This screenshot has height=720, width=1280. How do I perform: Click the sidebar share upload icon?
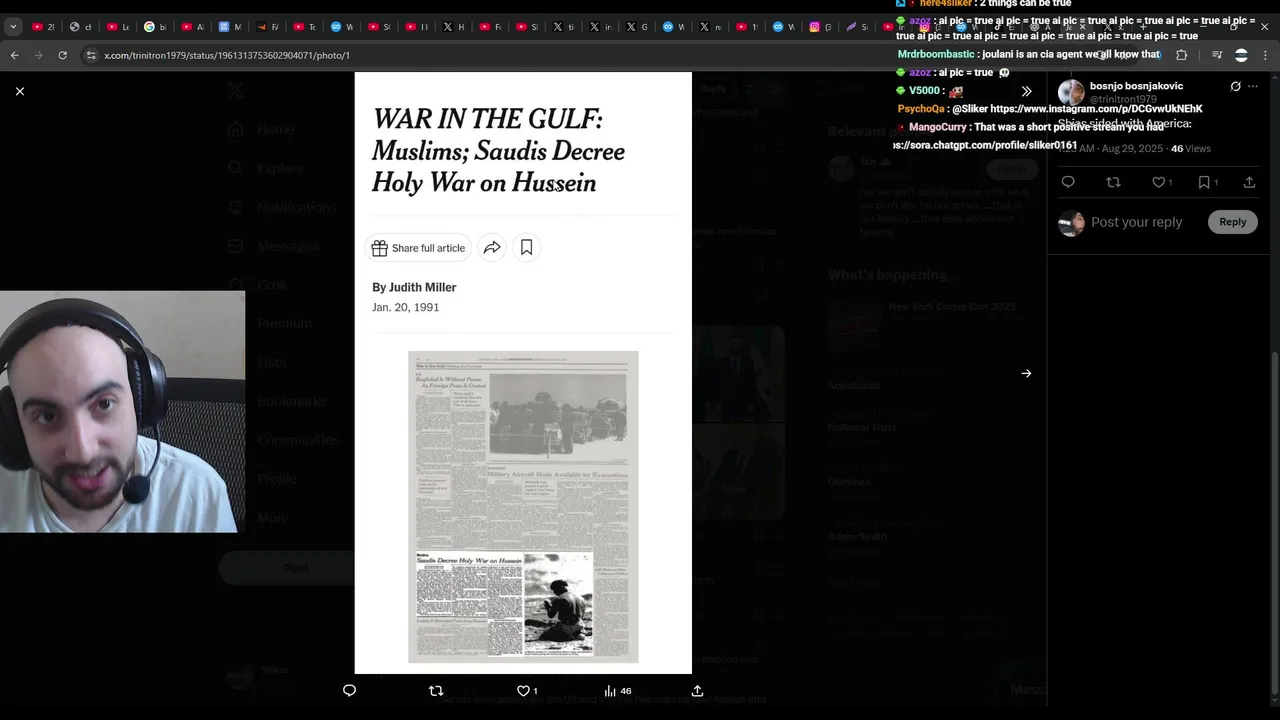pos(1249,182)
